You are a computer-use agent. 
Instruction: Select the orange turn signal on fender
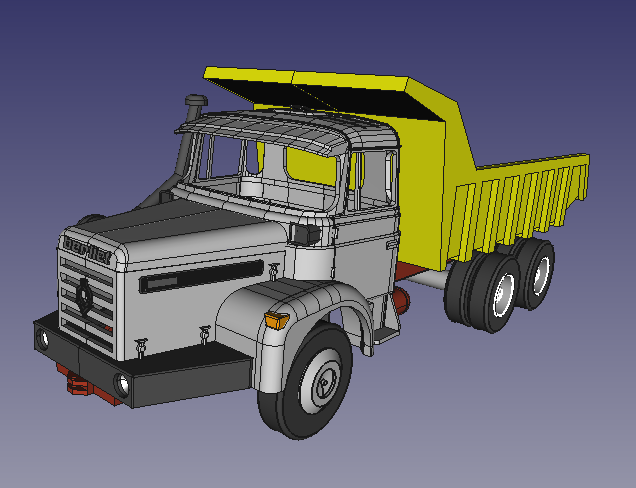tap(277, 320)
